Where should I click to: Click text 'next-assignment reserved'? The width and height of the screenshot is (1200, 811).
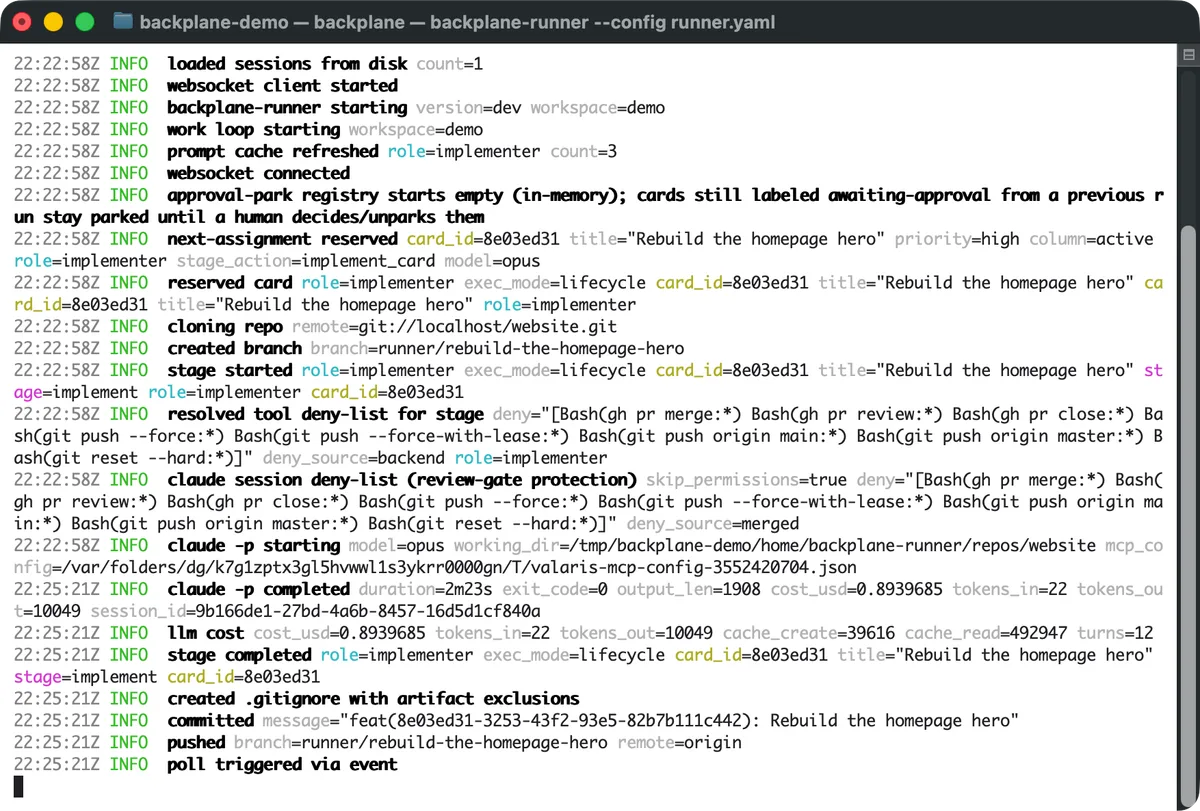click(282, 240)
